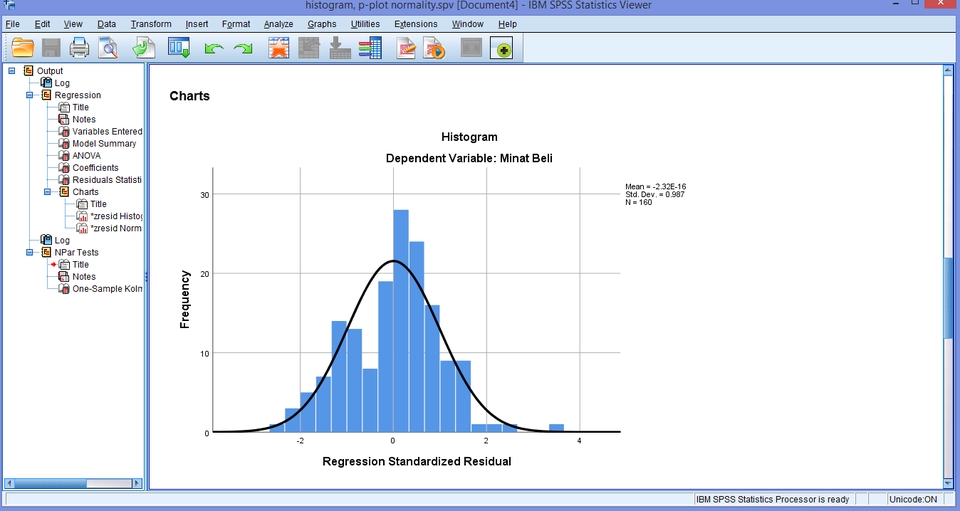Click 'IBM SPSS Statistics Processor is ready'
Screen dimensions: 960x511
coord(772,499)
